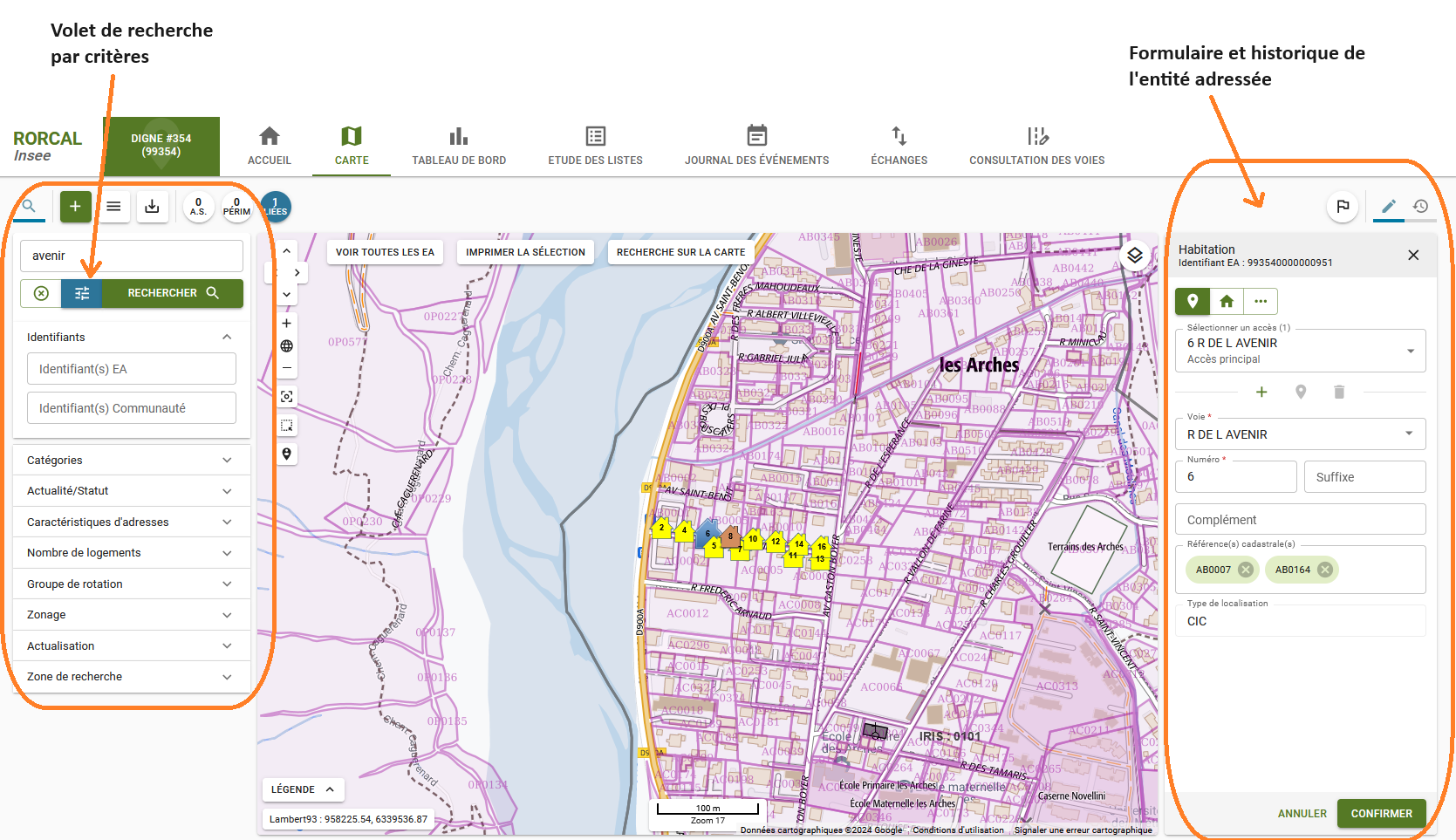Click RECHERCHE SUR LA CARTE button

pyautogui.click(x=680, y=252)
